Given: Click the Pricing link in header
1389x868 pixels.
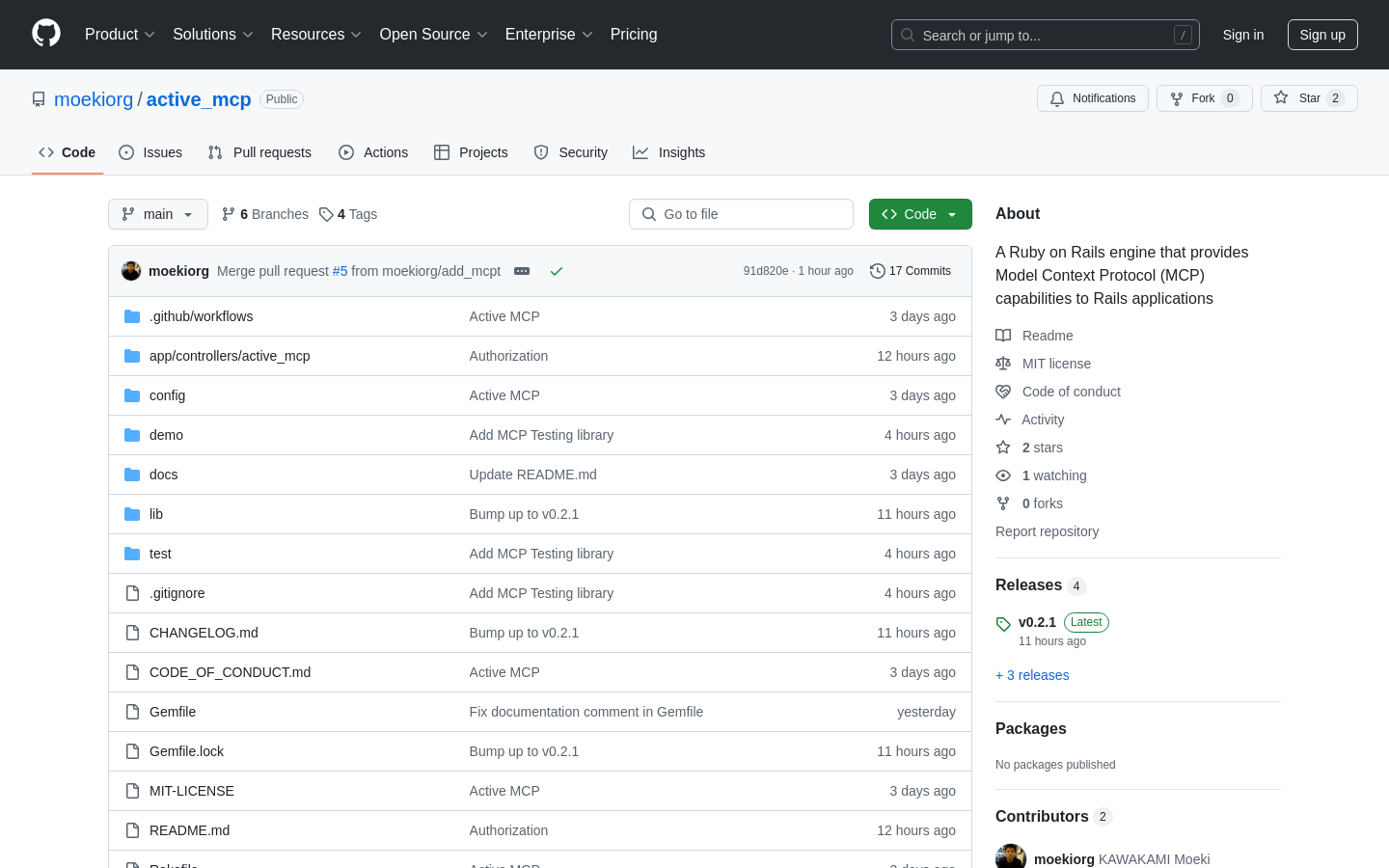Looking at the screenshot, I should tap(634, 35).
